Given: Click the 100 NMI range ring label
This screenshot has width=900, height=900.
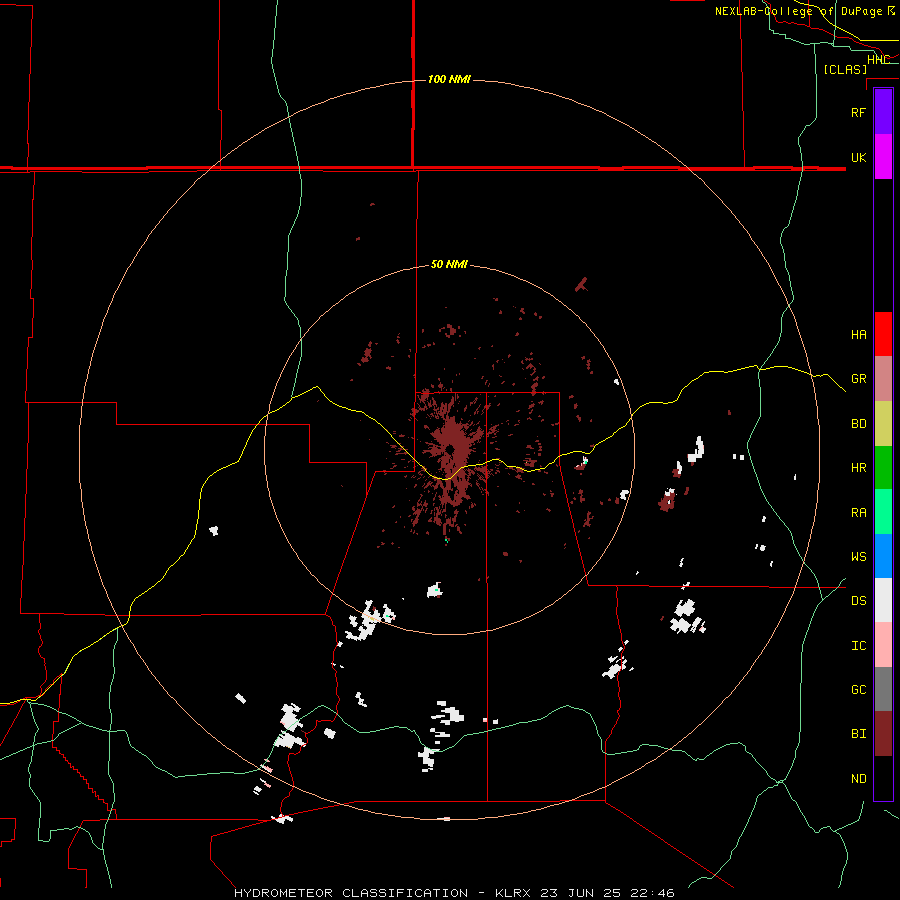Looking at the screenshot, I should pos(449,79).
